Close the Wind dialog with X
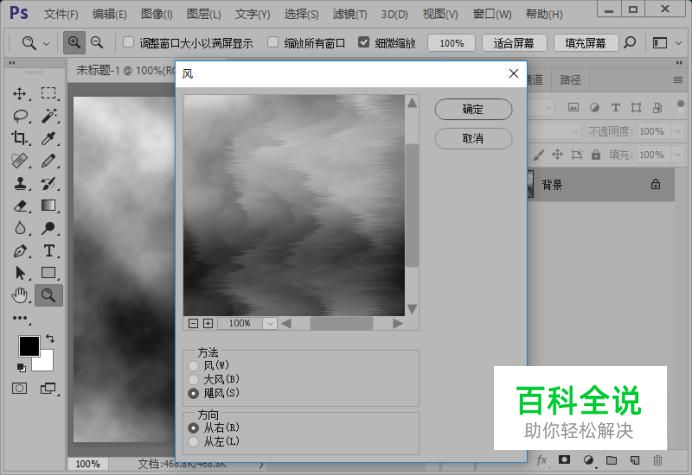Screen dimensions: 692x475 (513, 74)
